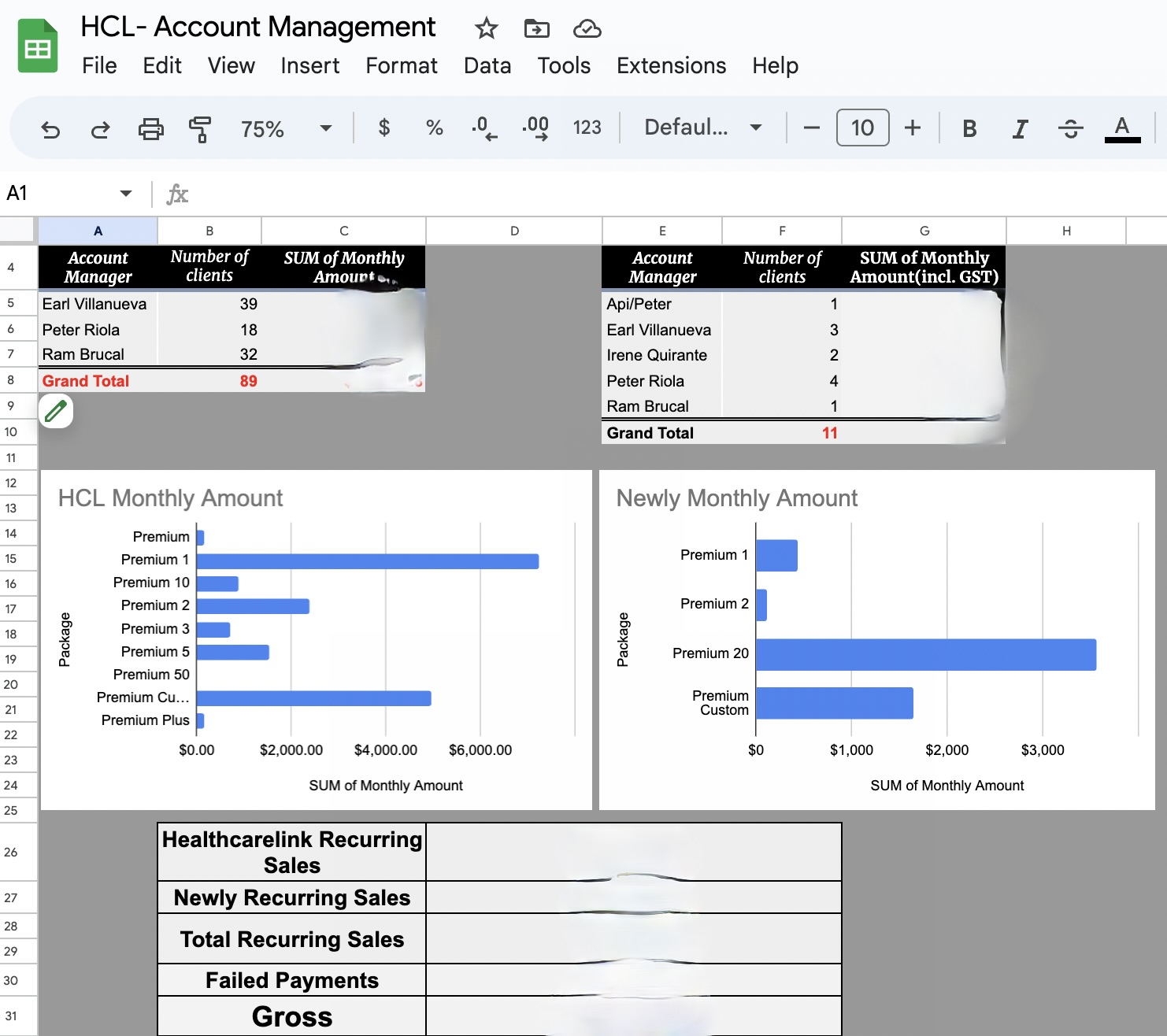Click the Premium Custom bar in HCL chart
Viewport: 1167px width, 1036px height.
point(314,698)
